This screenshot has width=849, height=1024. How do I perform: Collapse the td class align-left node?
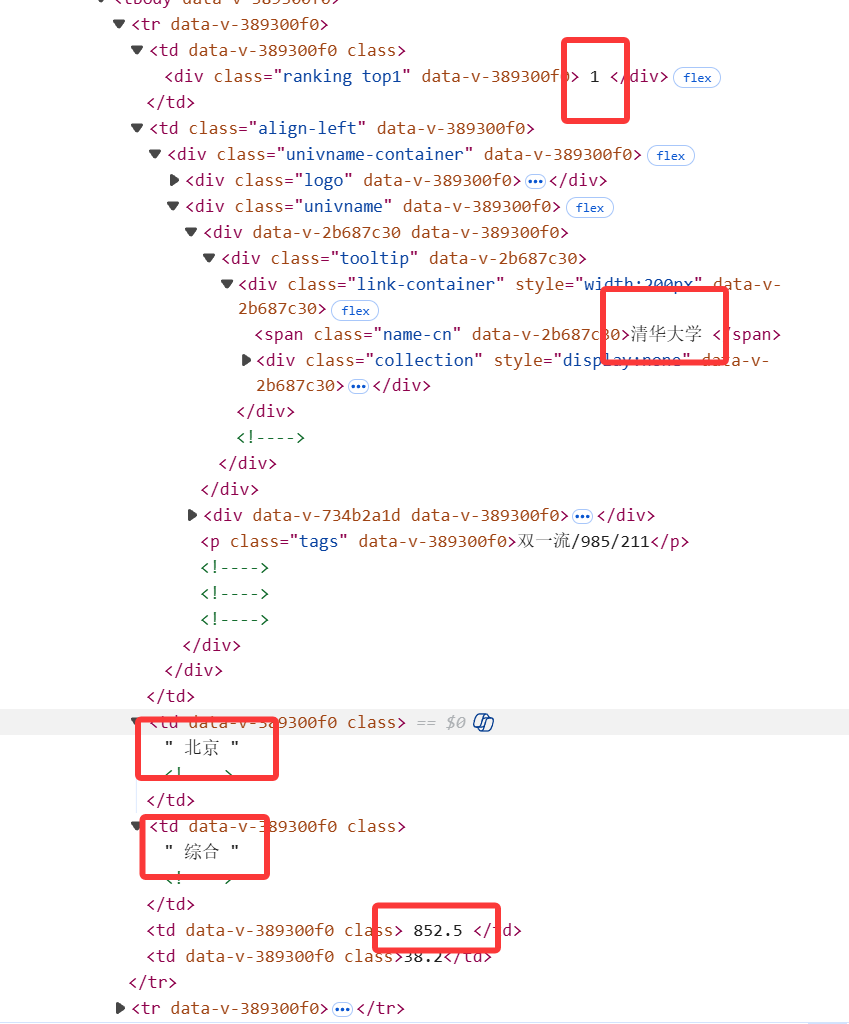pos(137,128)
